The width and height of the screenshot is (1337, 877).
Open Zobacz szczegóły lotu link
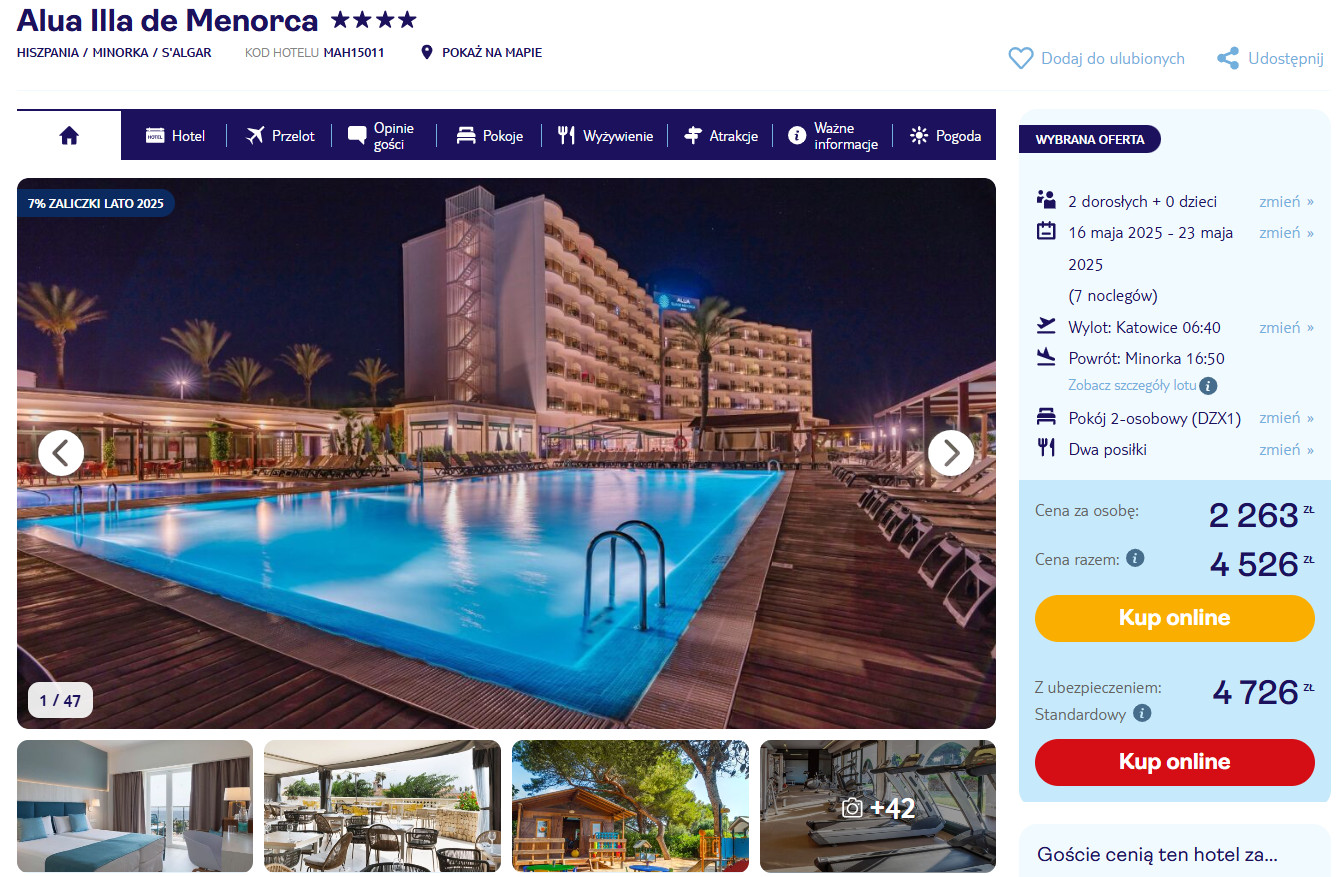(x=1132, y=386)
